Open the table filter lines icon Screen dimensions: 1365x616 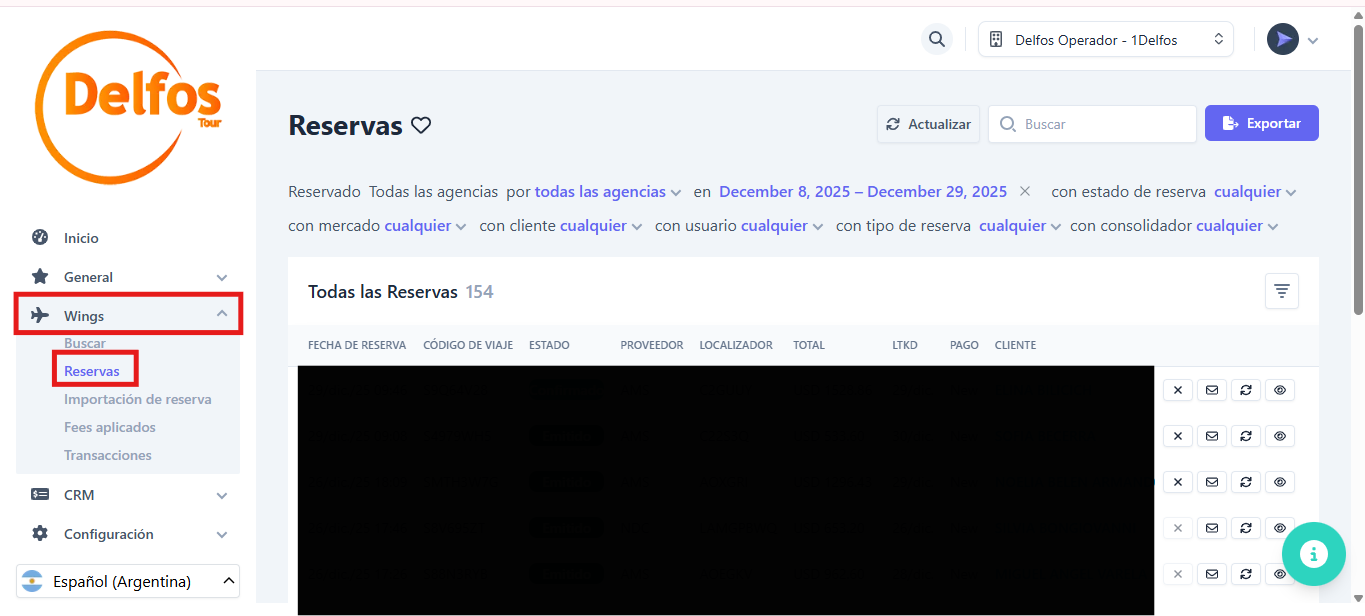coord(1281,291)
